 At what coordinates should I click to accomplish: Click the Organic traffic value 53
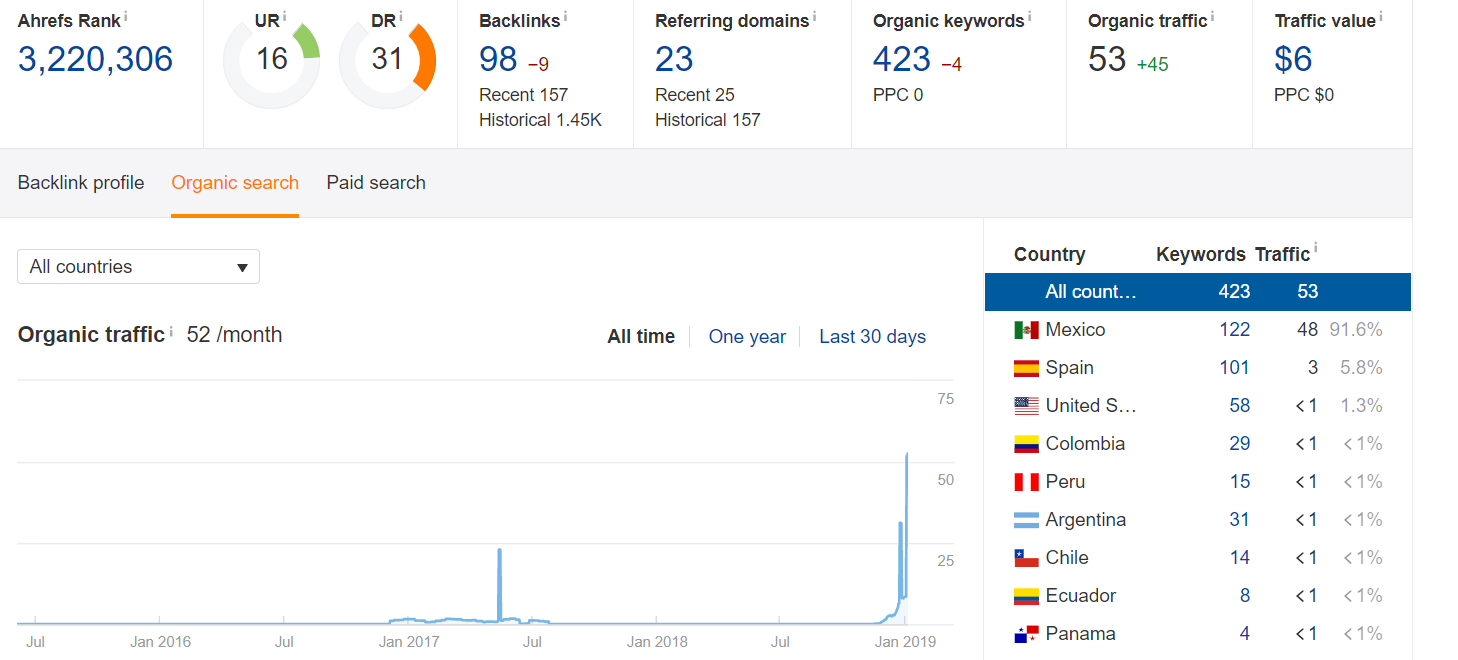point(1107,60)
